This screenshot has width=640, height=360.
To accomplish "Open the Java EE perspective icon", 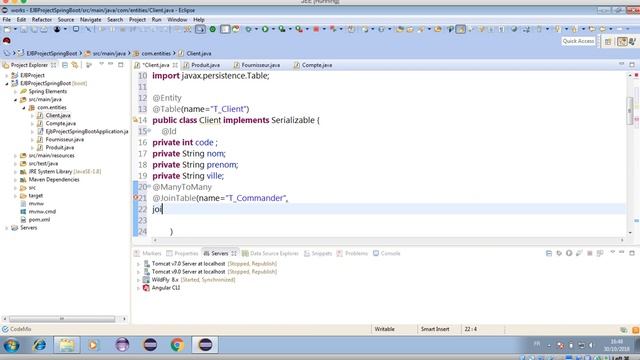I will tap(622, 41).
